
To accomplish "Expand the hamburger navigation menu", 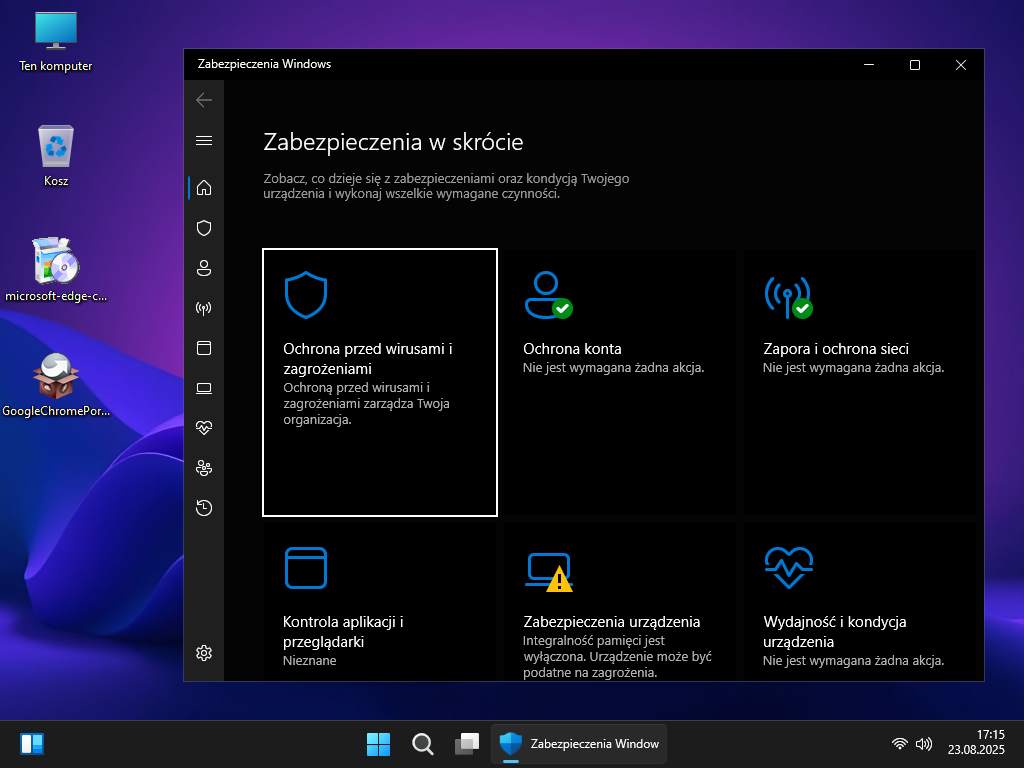I will point(204,141).
